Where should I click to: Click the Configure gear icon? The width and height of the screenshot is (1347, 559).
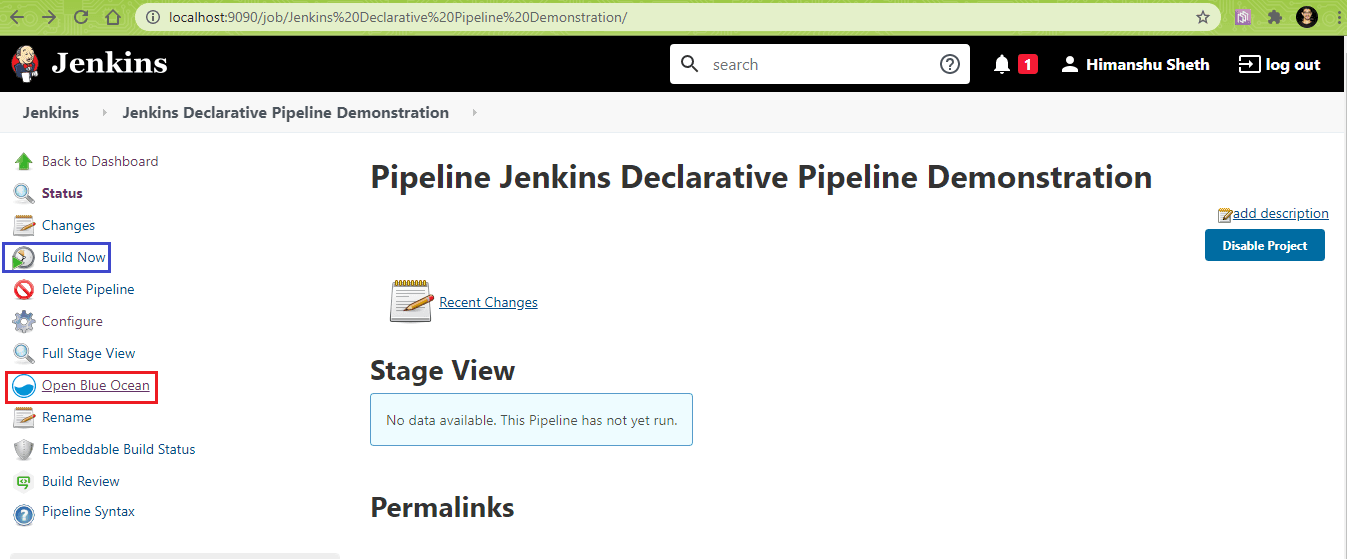pos(24,321)
